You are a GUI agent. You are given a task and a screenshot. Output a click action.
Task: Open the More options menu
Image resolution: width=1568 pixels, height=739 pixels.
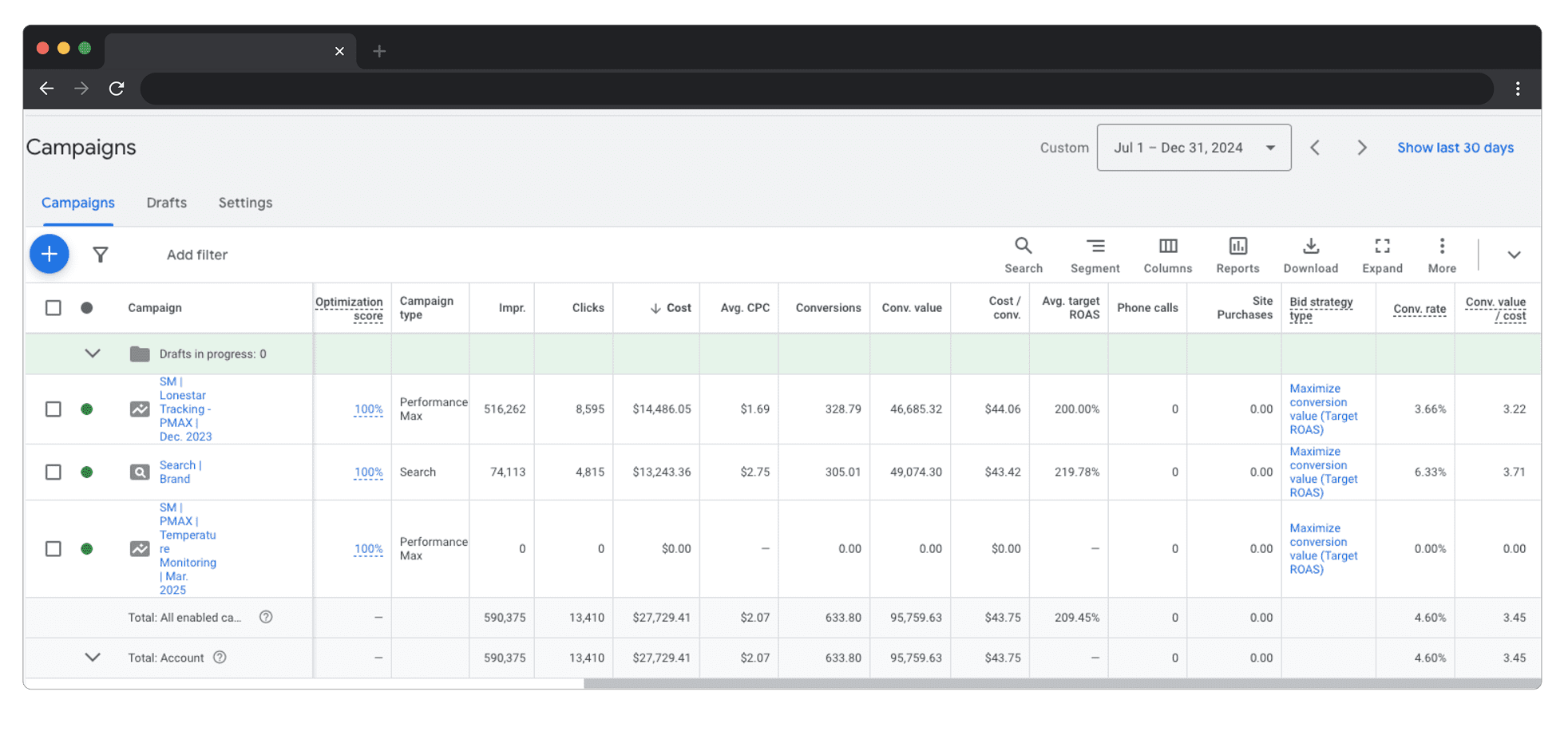pyautogui.click(x=1442, y=255)
